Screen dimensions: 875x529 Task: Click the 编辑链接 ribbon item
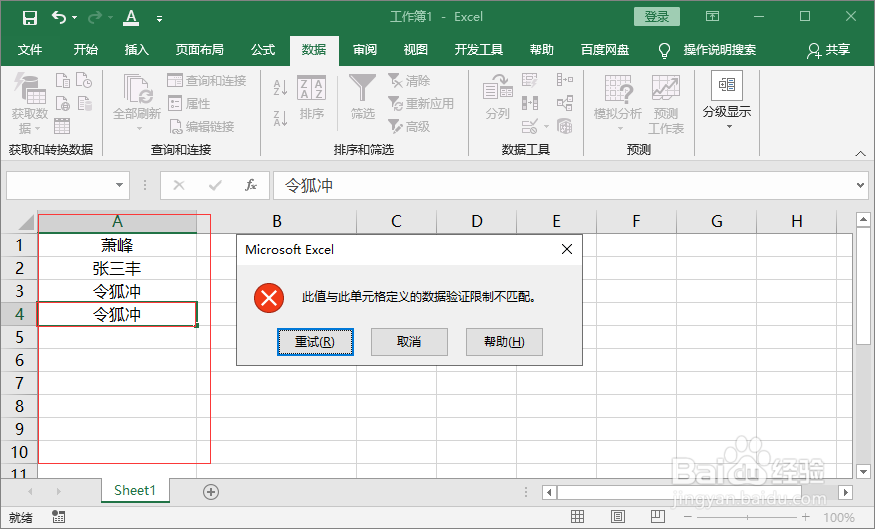coord(201,127)
